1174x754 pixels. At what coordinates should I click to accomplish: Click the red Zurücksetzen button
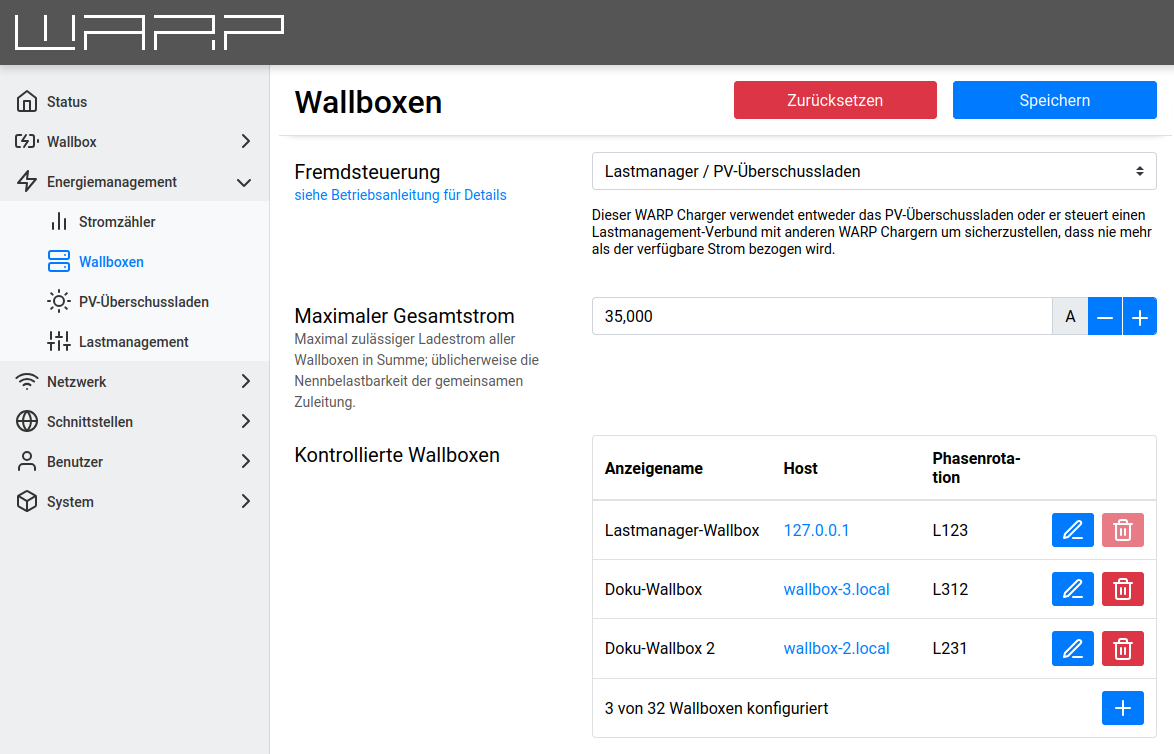click(834, 100)
